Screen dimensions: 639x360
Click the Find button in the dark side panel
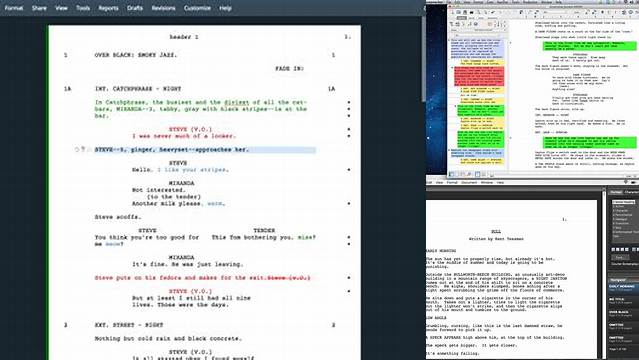pyautogui.click(x=620, y=258)
